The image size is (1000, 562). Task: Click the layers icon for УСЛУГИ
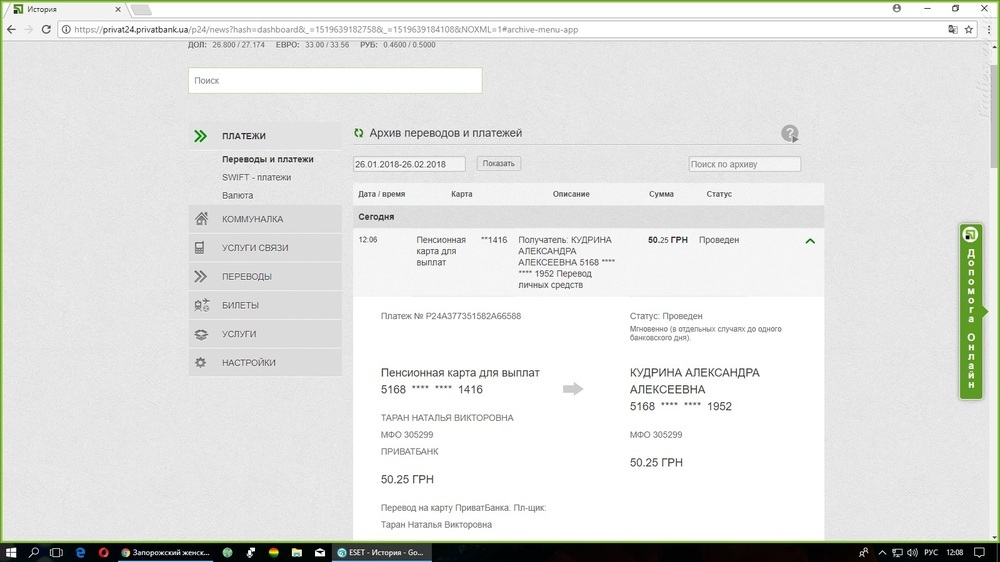[x=201, y=334]
